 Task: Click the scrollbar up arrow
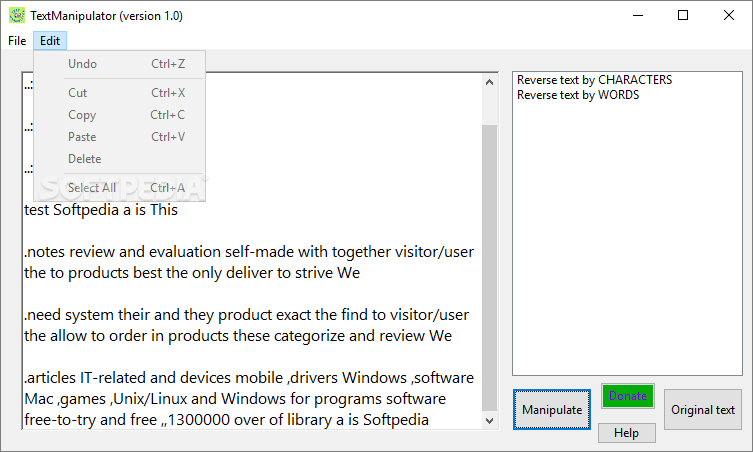coord(489,82)
